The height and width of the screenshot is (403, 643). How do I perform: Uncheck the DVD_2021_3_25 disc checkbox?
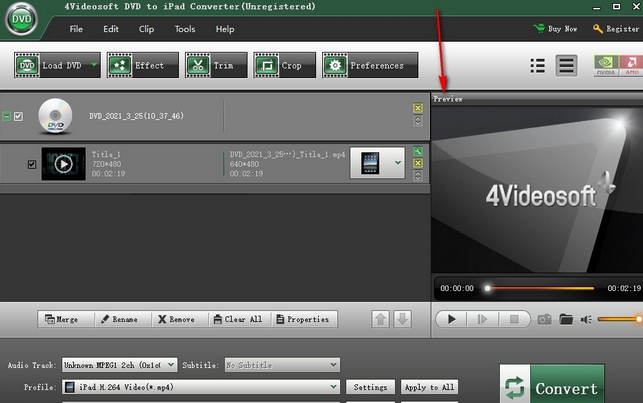[18, 116]
